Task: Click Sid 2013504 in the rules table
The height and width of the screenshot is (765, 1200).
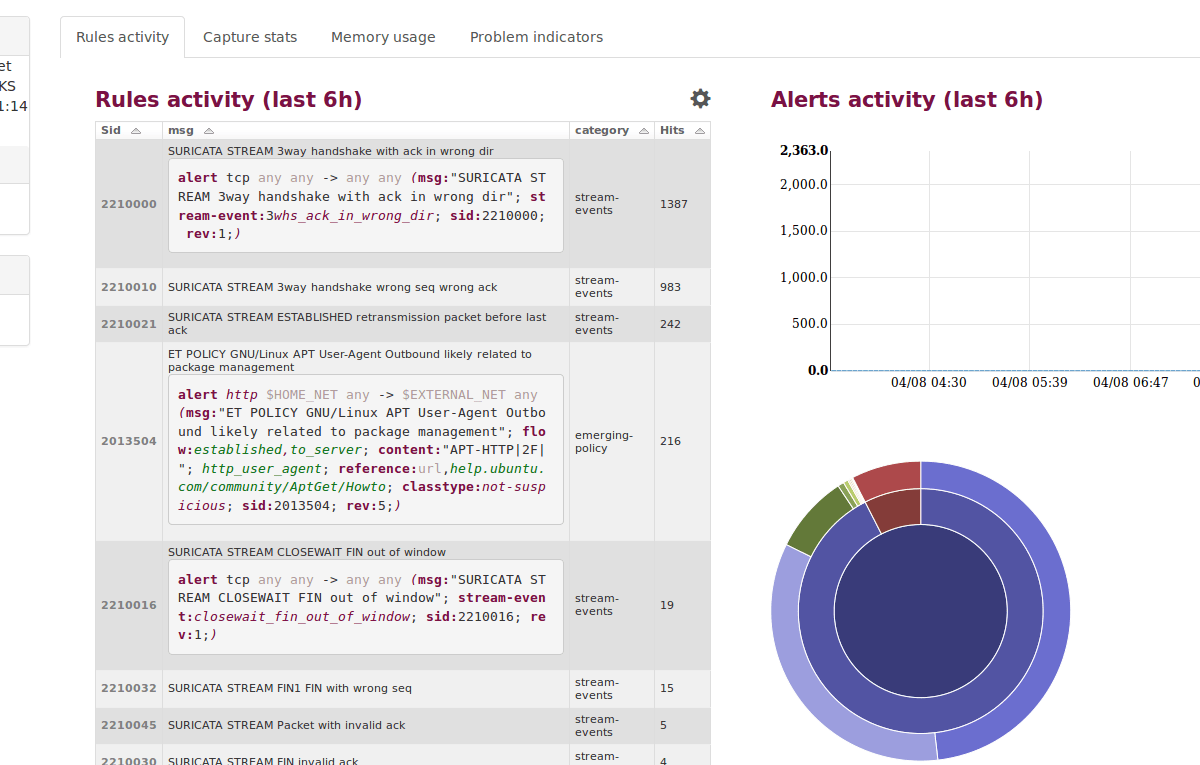Action: [129, 441]
